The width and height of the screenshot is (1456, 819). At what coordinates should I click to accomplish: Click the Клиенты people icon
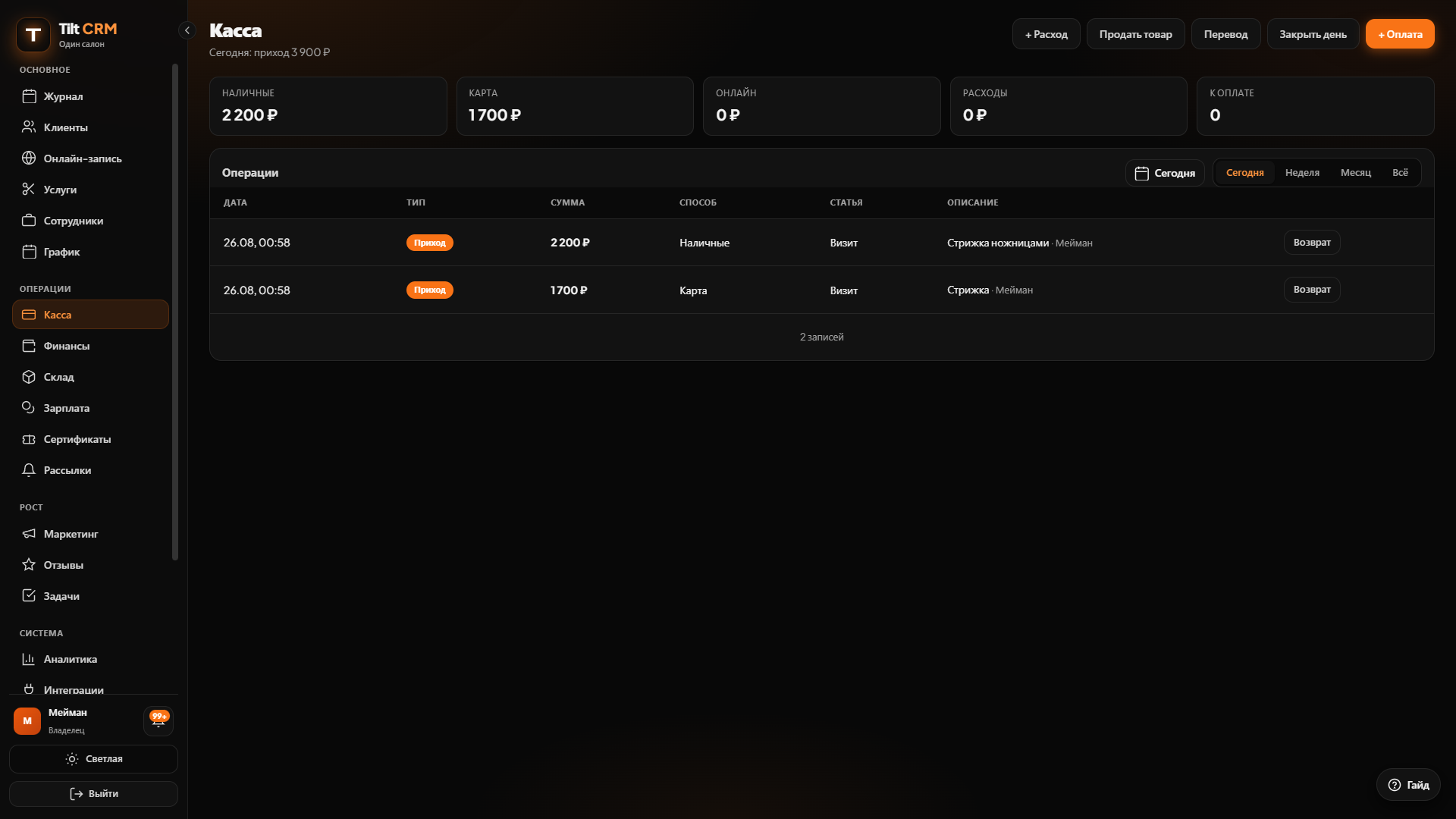point(29,127)
